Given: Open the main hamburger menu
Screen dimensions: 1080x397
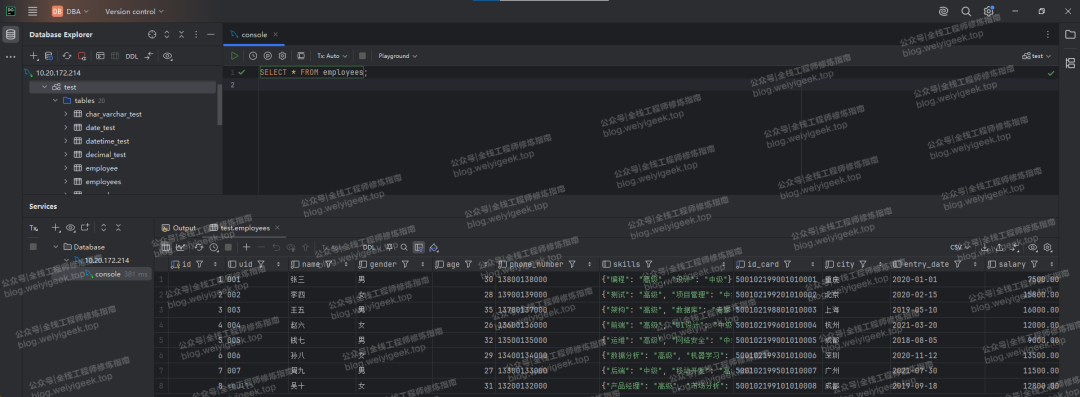Looking at the screenshot, I should pyautogui.click(x=32, y=11).
